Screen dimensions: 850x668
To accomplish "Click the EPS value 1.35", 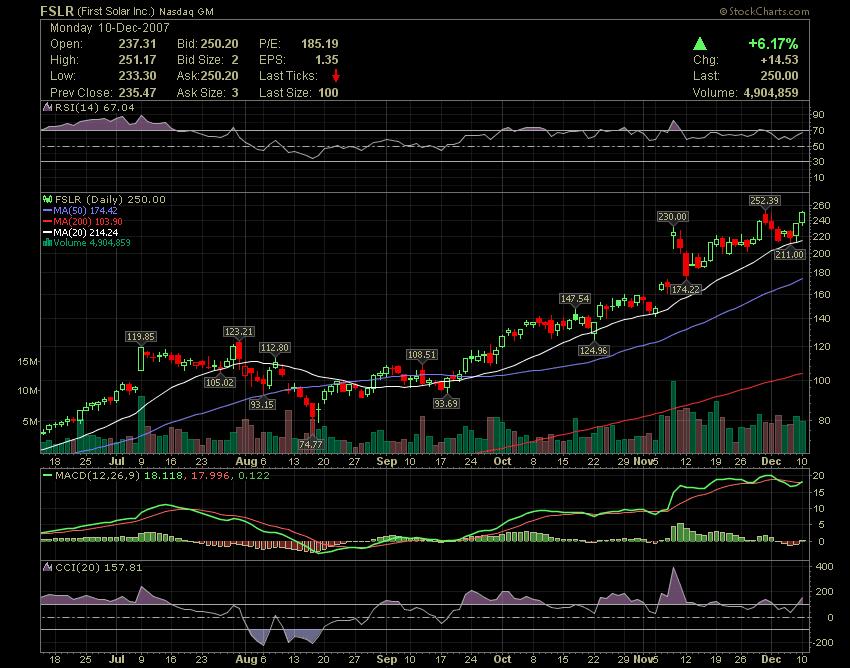I will coord(327,60).
